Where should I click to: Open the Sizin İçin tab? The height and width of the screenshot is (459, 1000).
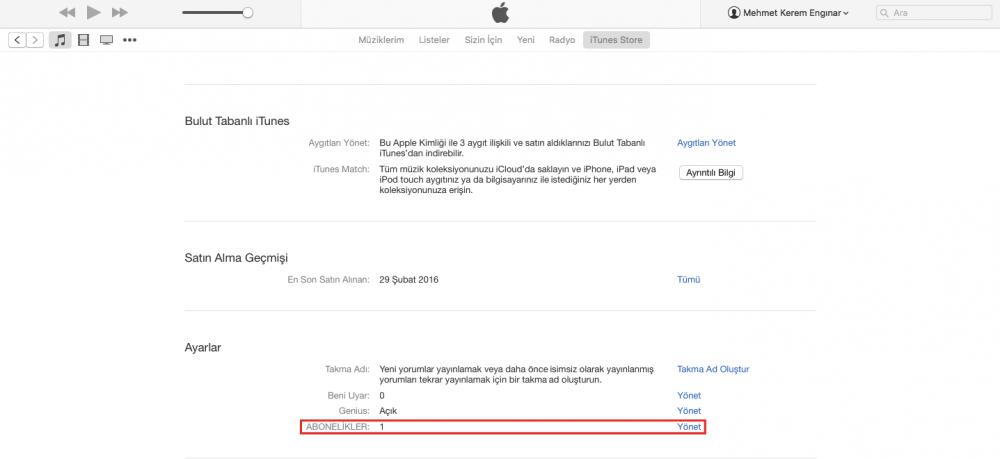pyautogui.click(x=483, y=40)
